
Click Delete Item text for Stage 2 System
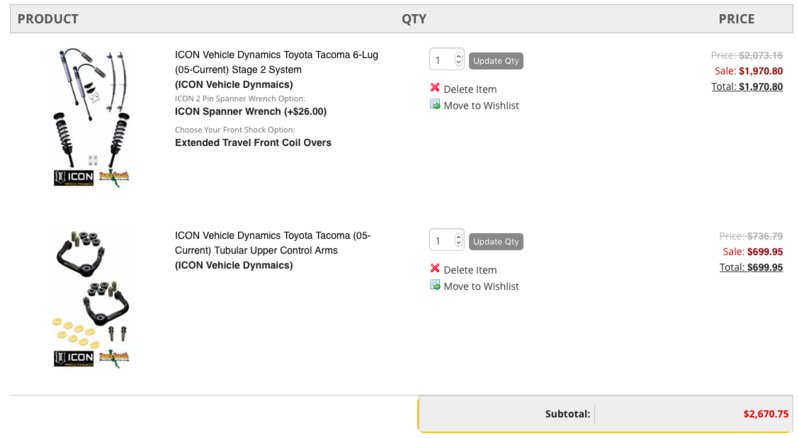470,89
